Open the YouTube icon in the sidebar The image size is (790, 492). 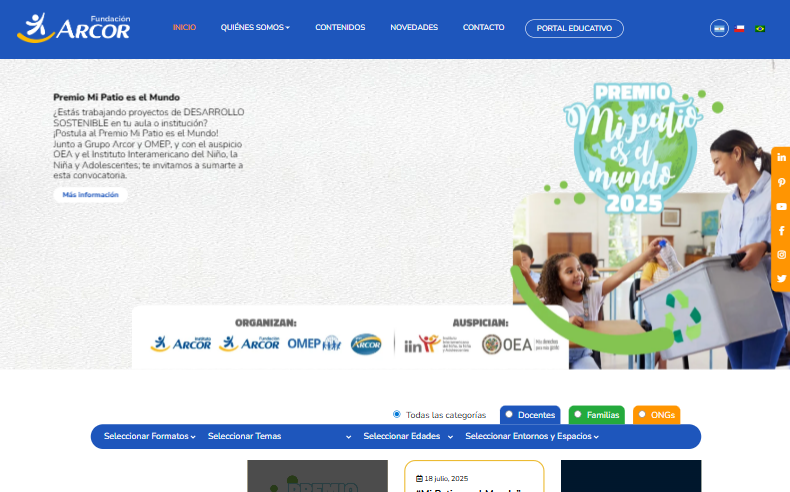tap(781, 206)
